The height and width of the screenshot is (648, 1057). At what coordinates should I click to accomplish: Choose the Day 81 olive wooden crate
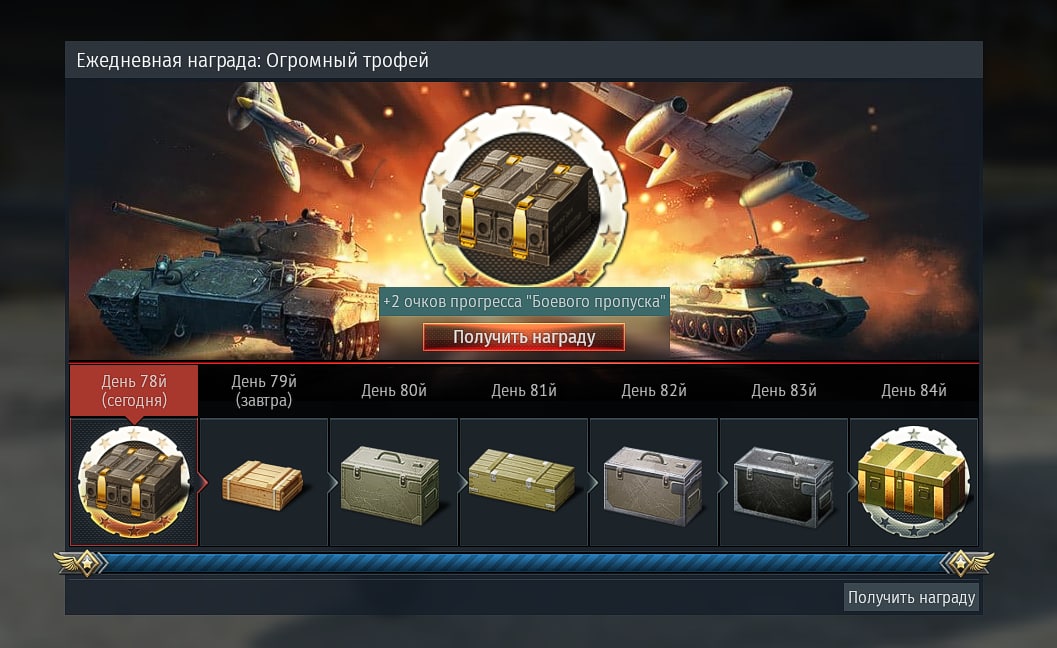(522, 480)
